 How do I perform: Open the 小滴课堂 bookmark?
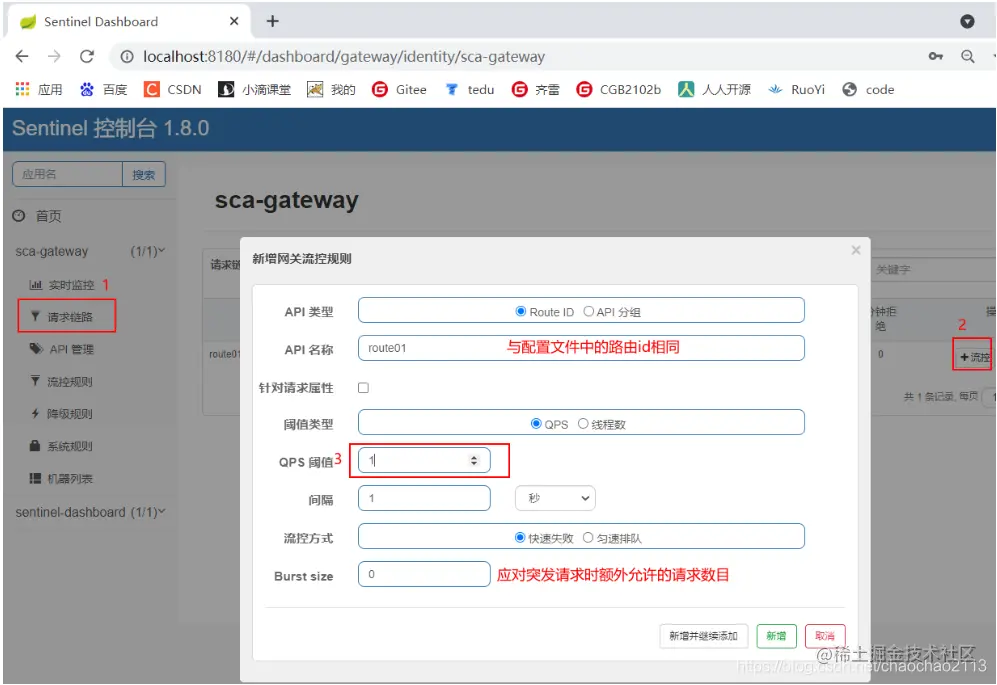coord(254,90)
